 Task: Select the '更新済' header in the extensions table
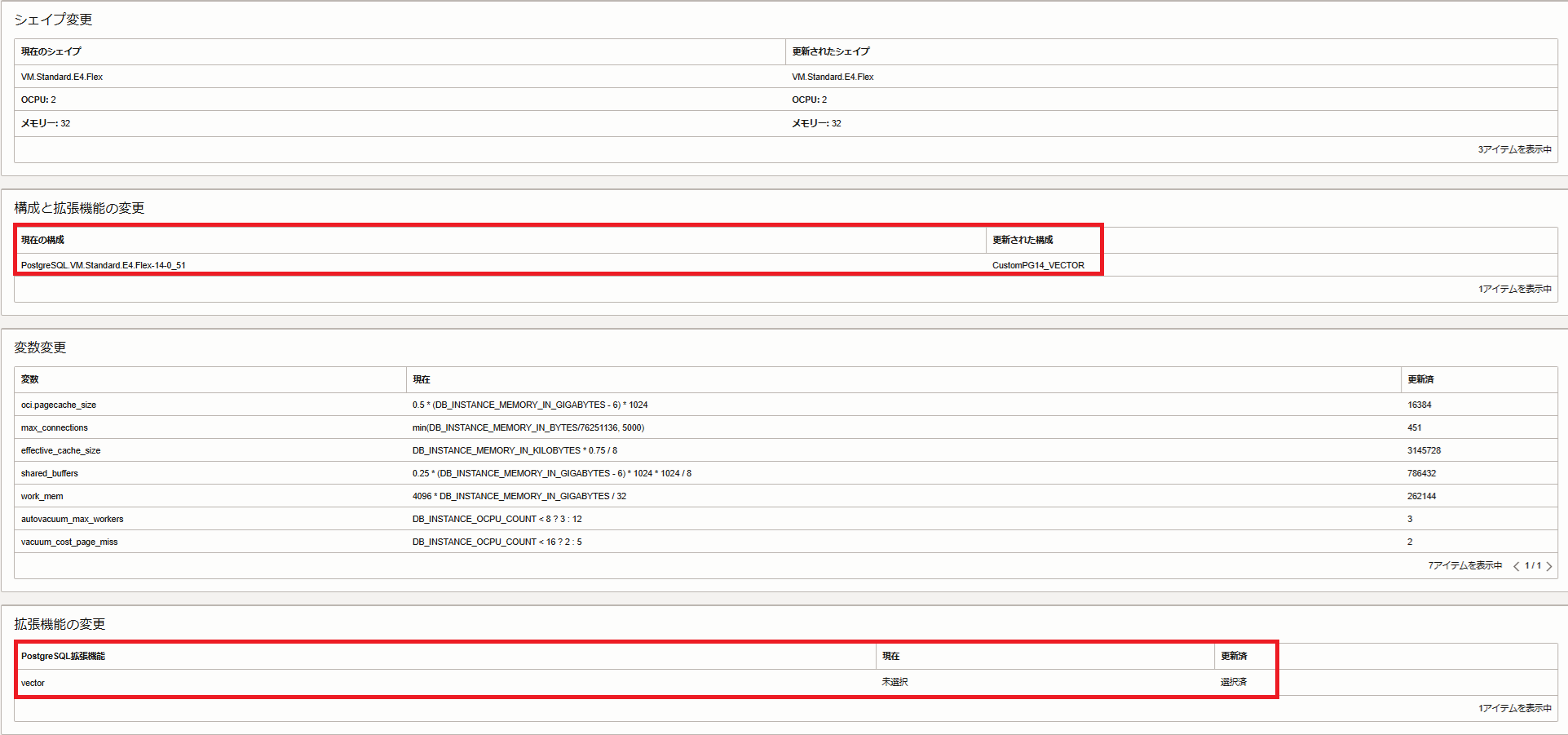click(x=1234, y=656)
